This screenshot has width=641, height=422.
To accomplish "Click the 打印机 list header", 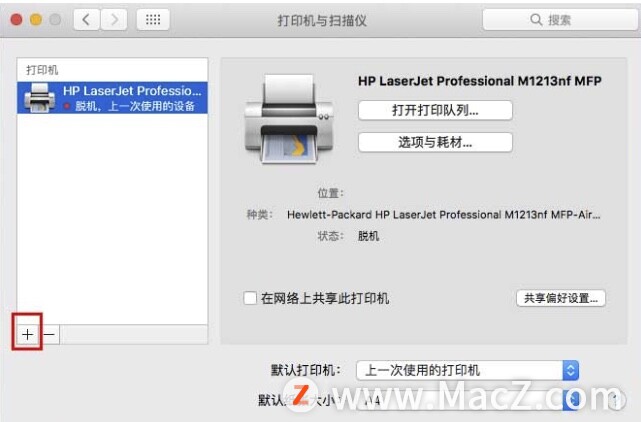I will [42, 70].
